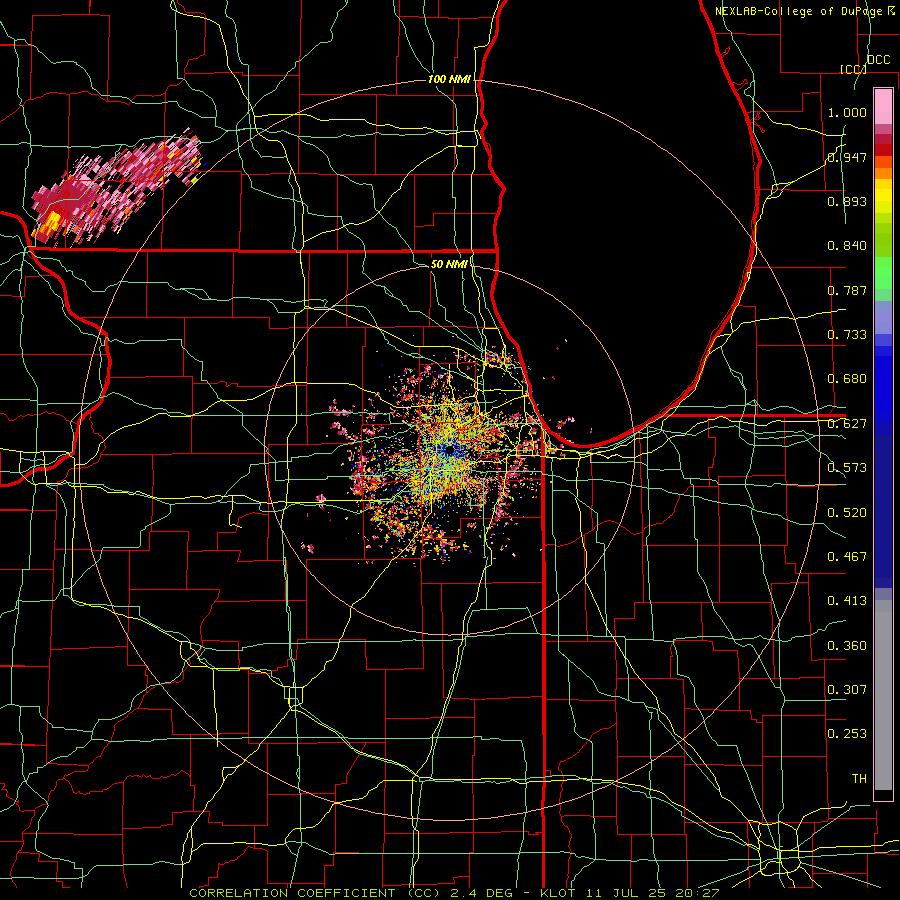This screenshot has height=900, width=900.
Task: Select the 1.000 legend value
Action: point(847,112)
